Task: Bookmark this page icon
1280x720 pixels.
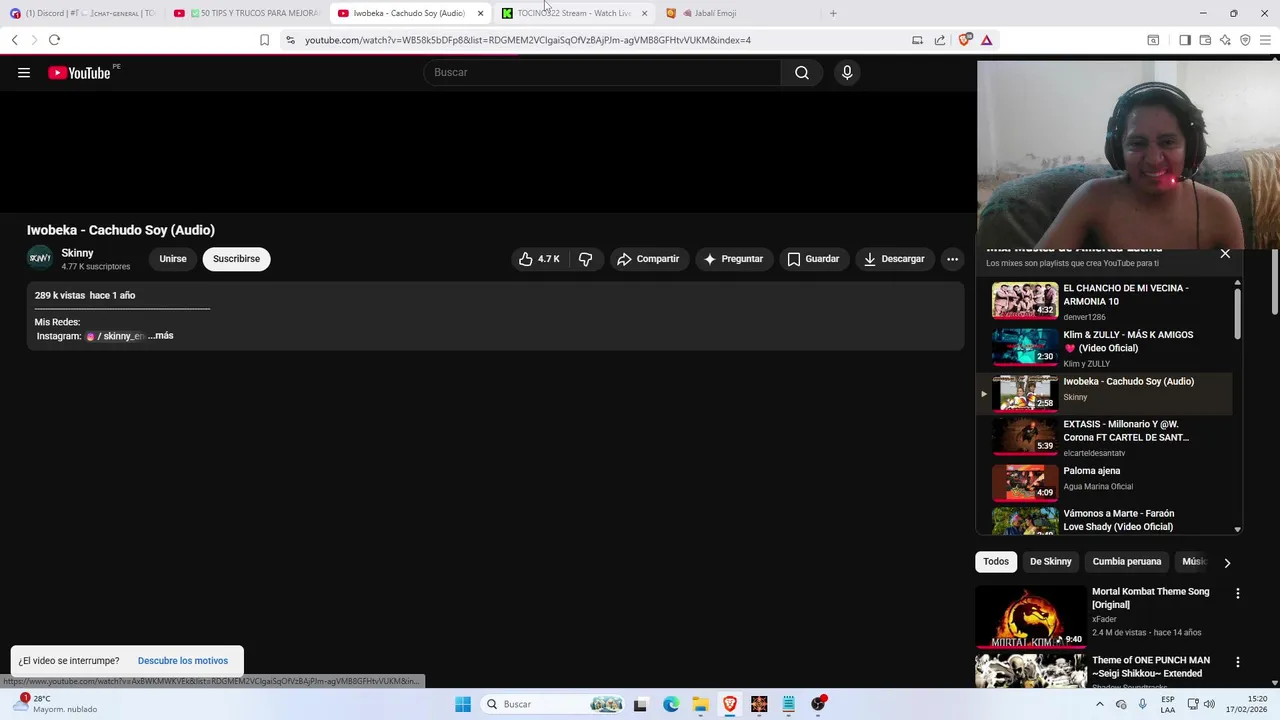Action: (x=264, y=40)
